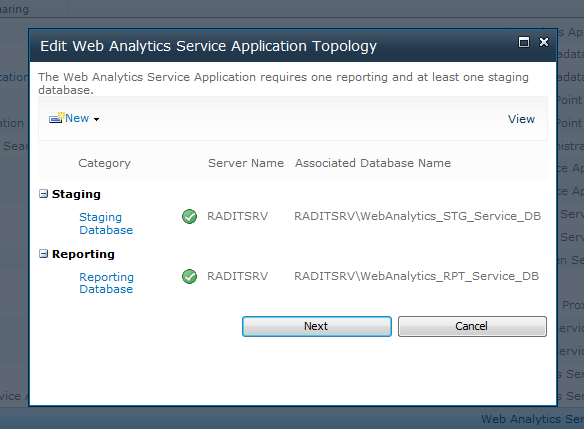584x429 pixels.
Task: Open the Reporting Database link
Action: click(x=106, y=283)
